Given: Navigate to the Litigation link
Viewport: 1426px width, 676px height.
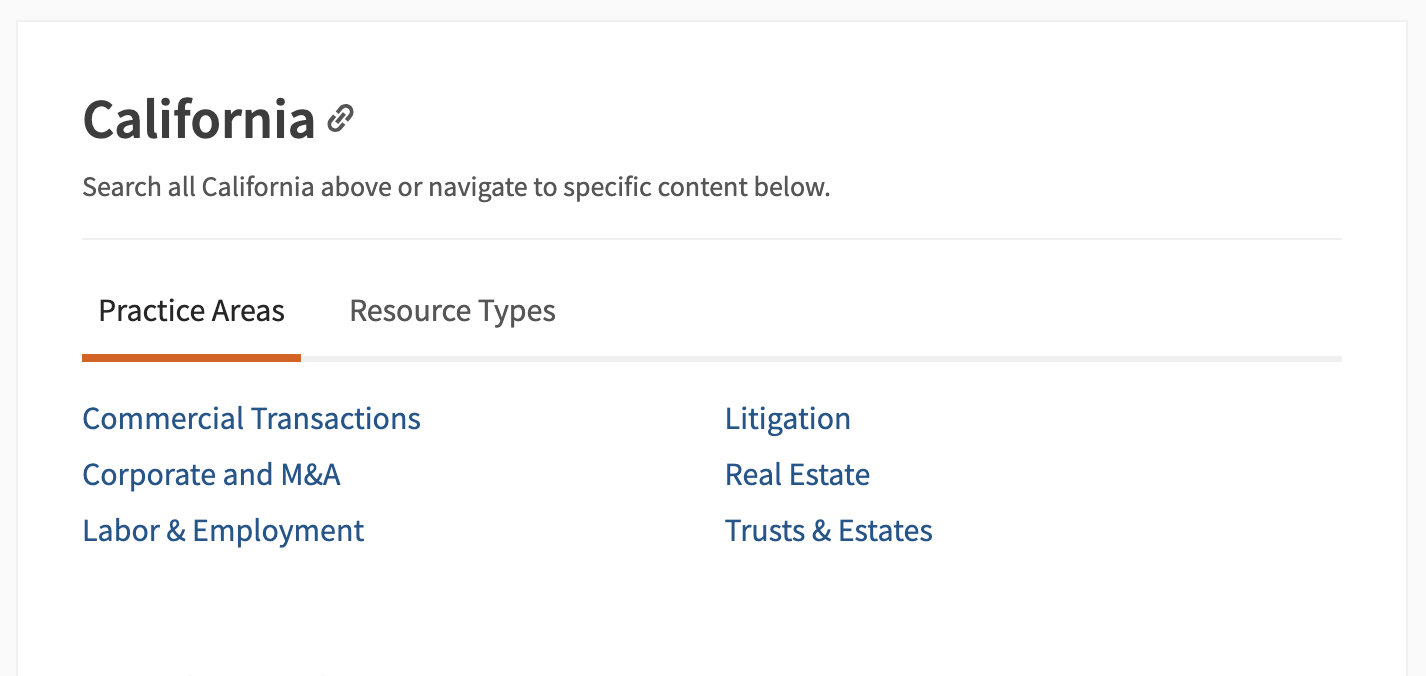Looking at the screenshot, I should [x=787, y=418].
